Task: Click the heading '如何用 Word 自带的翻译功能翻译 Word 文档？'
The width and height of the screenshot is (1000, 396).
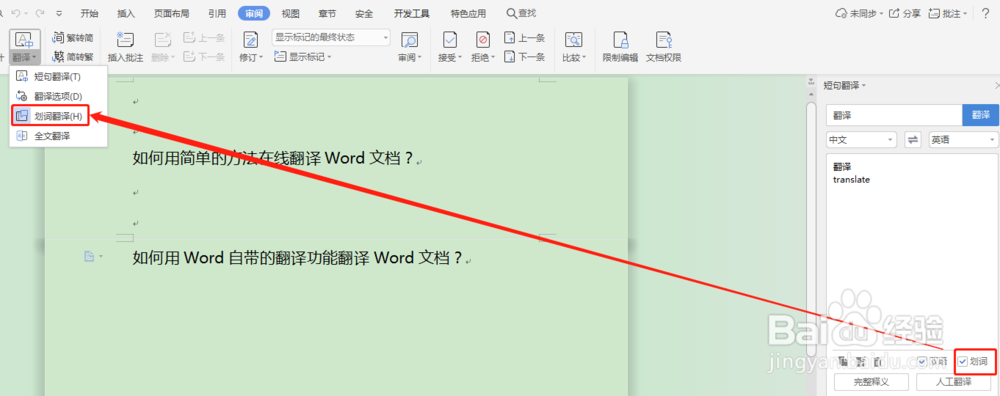Action: [x=297, y=258]
